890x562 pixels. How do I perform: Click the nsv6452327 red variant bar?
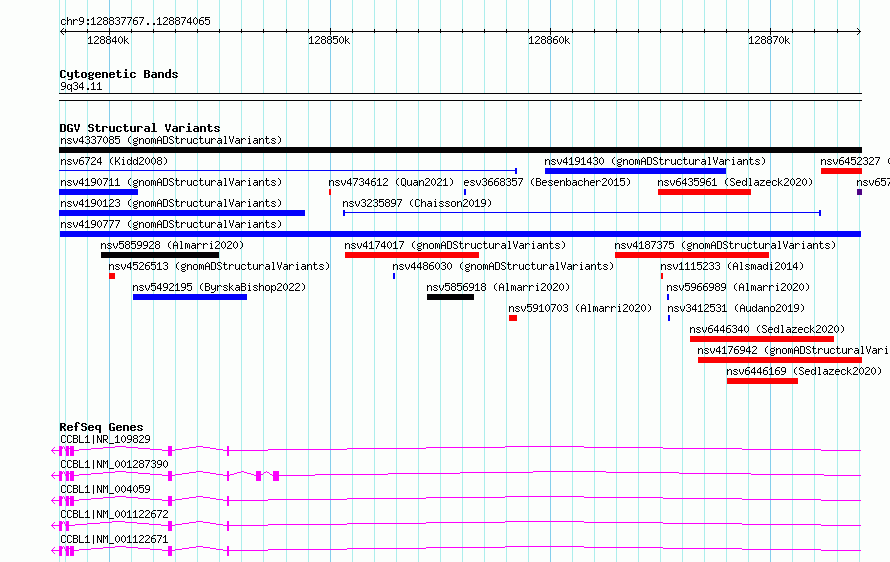pos(841,171)
